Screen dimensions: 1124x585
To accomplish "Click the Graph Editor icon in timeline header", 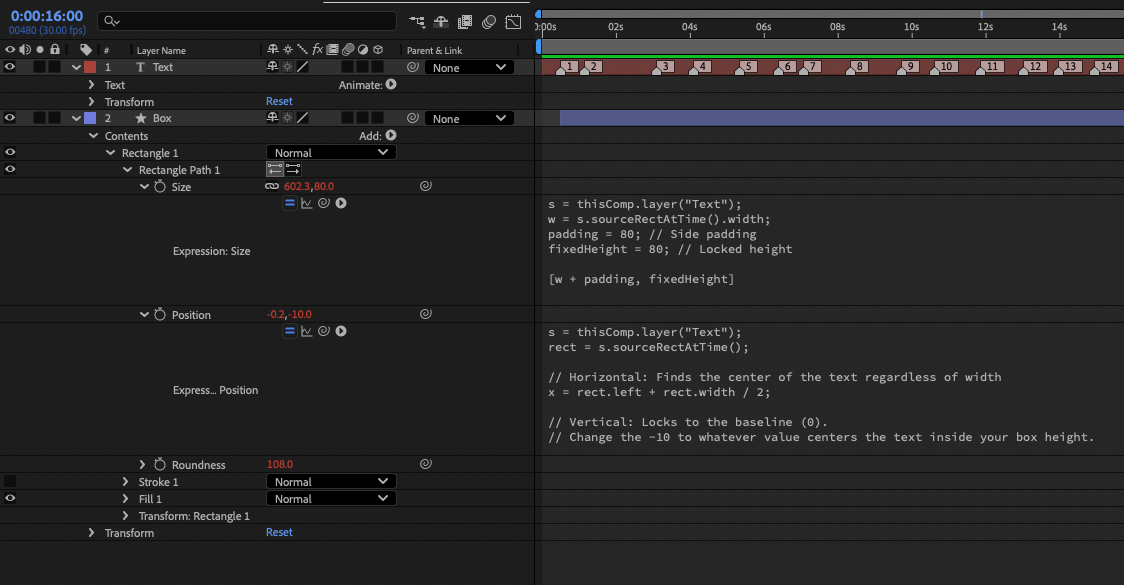I will 513,21.
